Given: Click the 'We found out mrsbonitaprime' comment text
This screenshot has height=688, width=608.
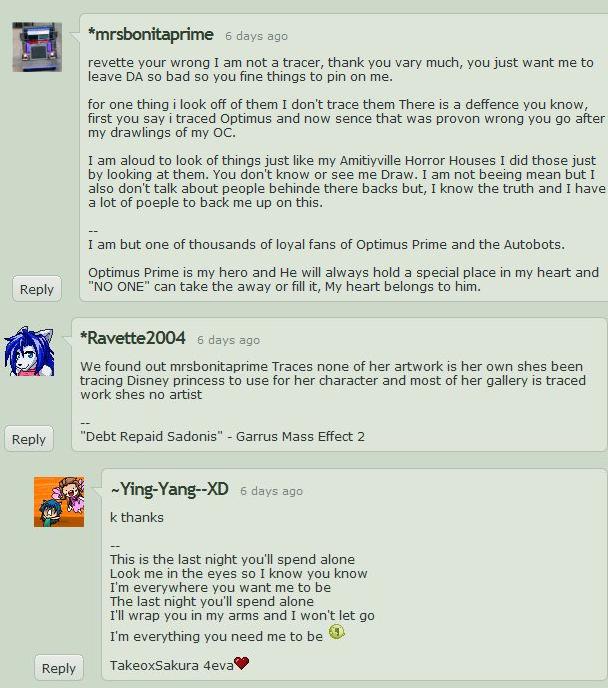Looking at the screenshot, I should (x=333, y=380).
